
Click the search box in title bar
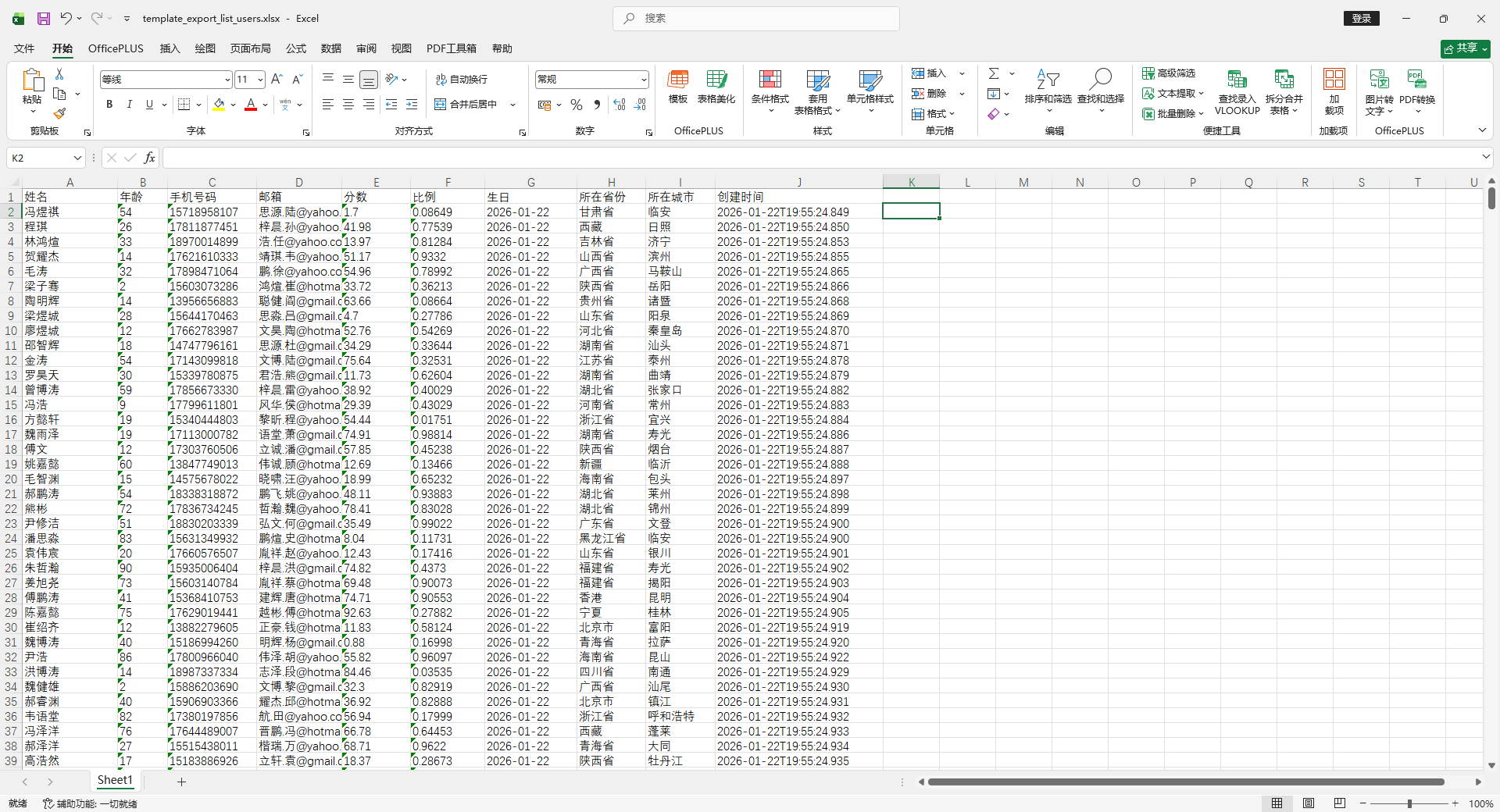pyautogui.click(x=756, y=19)
